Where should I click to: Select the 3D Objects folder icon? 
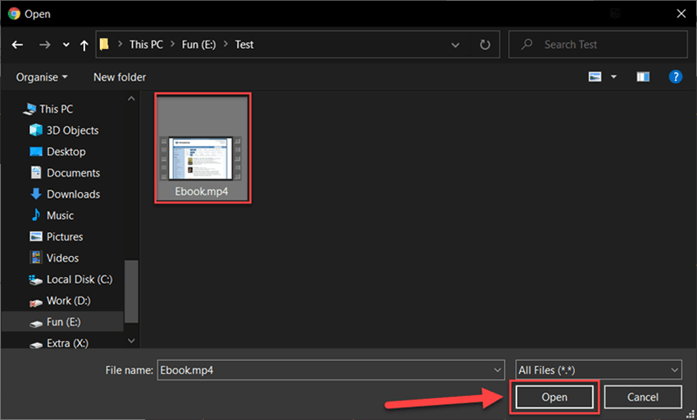(37, 130)
